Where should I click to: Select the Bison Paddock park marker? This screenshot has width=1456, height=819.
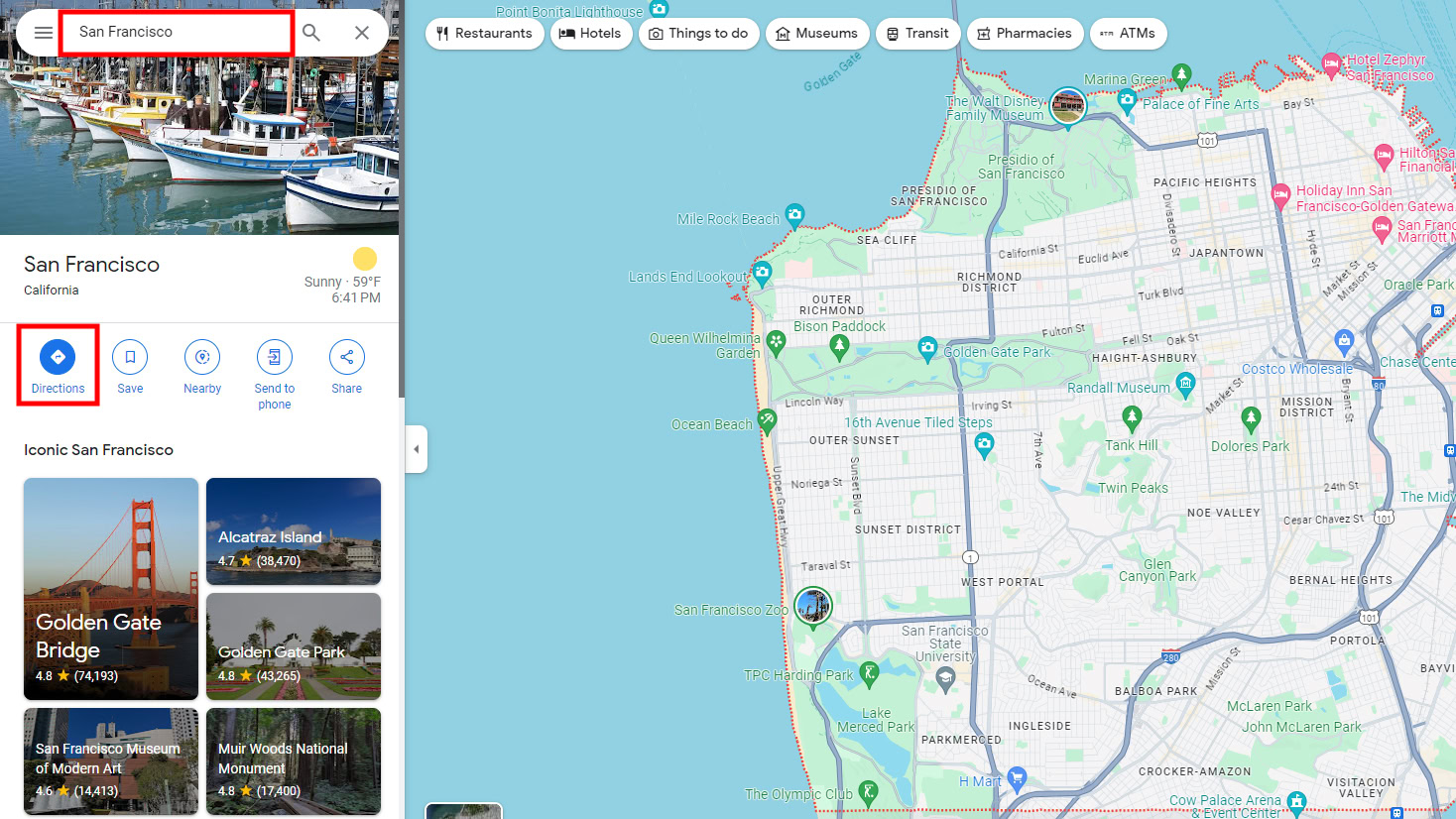pyautogui.click(x=839, y=346)
